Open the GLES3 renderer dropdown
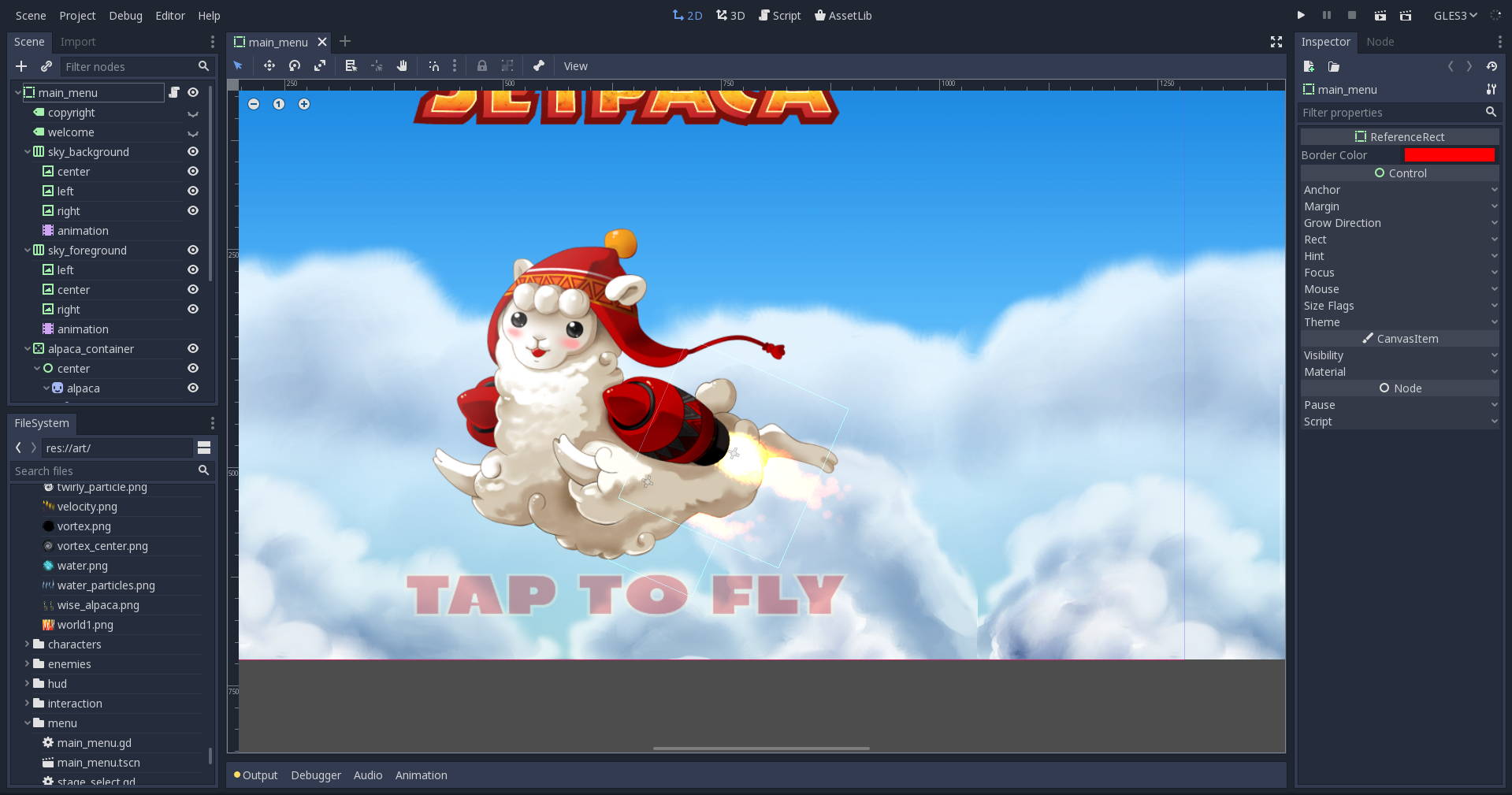Viewport: 1512px width, 795px height. 1454,15
